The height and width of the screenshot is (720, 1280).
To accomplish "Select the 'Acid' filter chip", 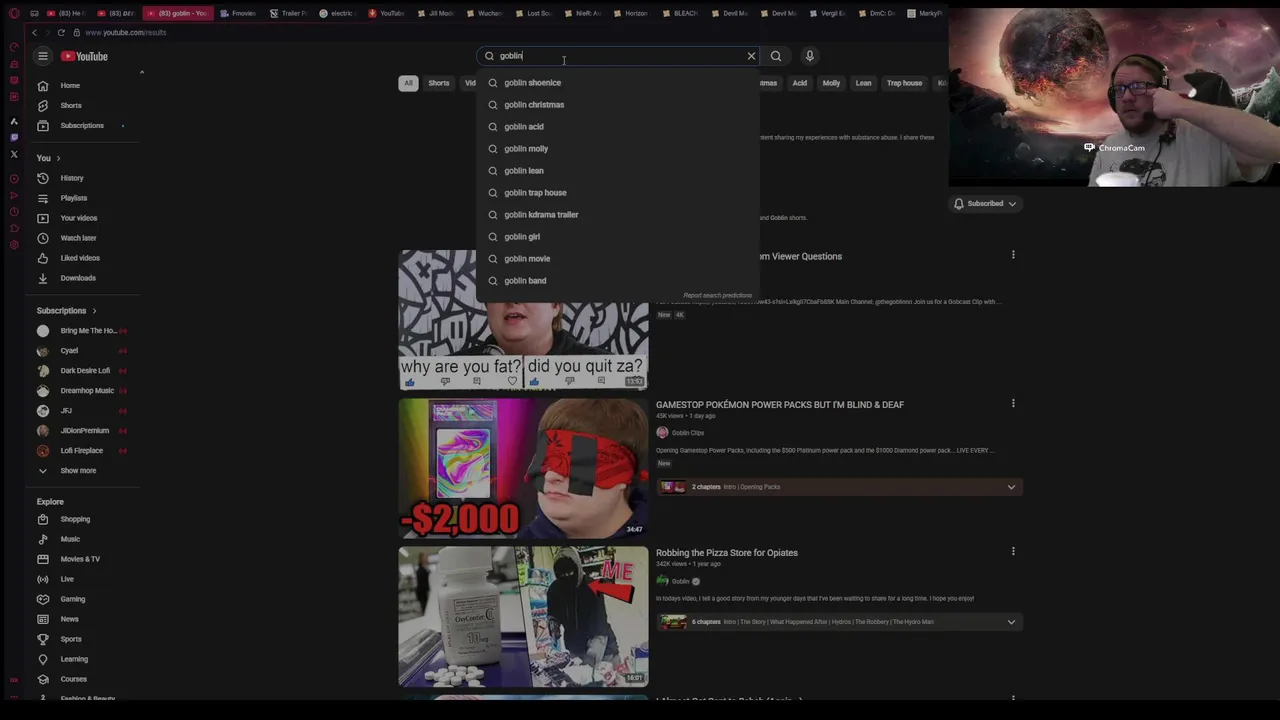I will 800,83.
